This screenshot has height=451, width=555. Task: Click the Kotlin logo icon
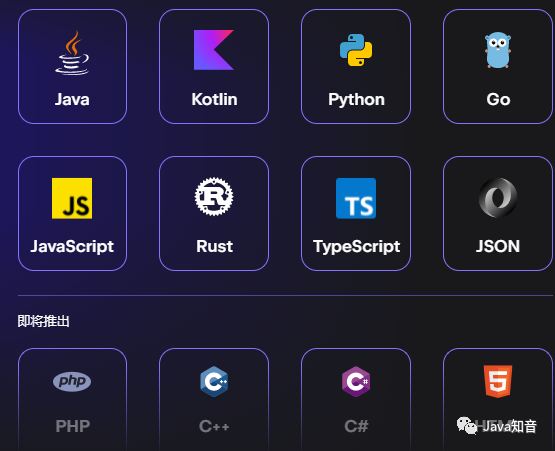click(214, 50)
